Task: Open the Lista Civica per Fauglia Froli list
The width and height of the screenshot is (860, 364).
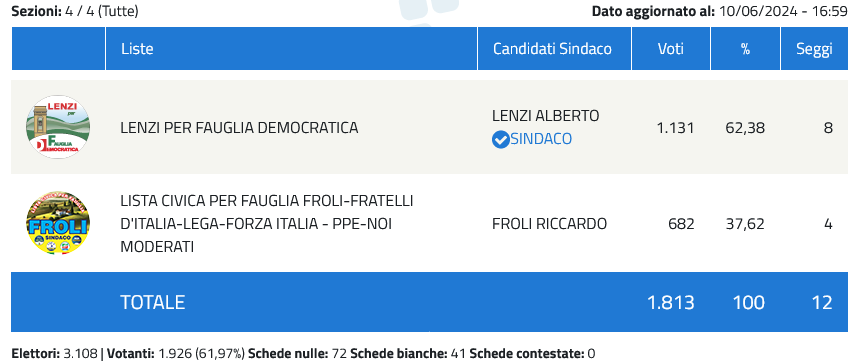Action: pos(267,224)
